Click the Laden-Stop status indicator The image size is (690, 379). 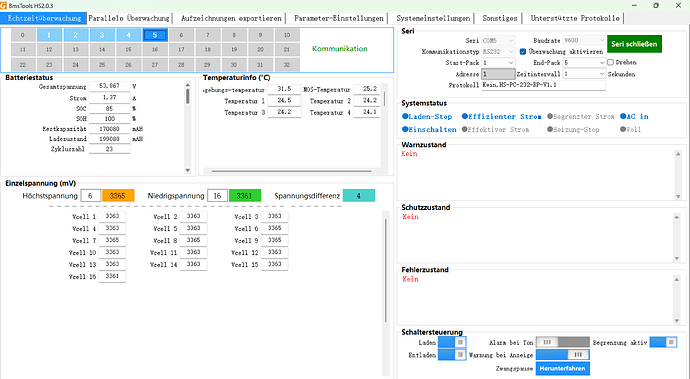point(427,117)
